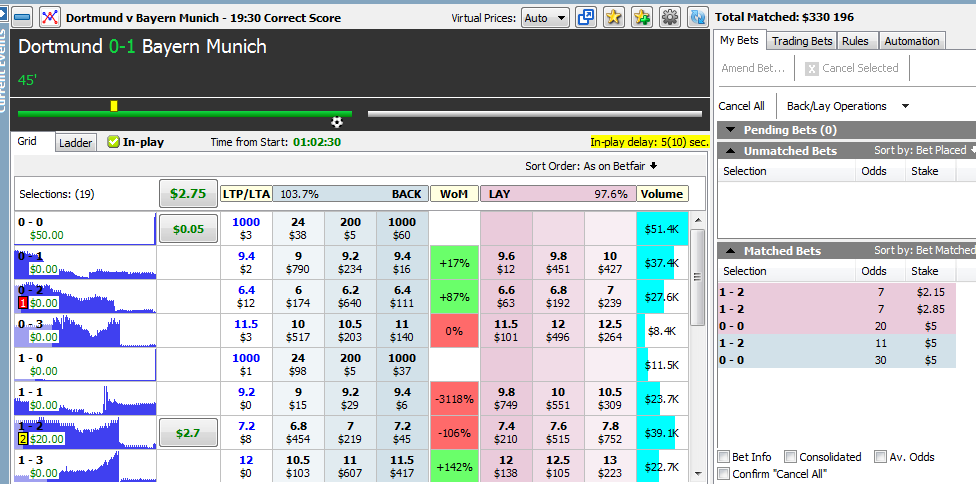976x484 pixels.
Task: Click Cancel All in bets panel
Action: tap(741, 106)
